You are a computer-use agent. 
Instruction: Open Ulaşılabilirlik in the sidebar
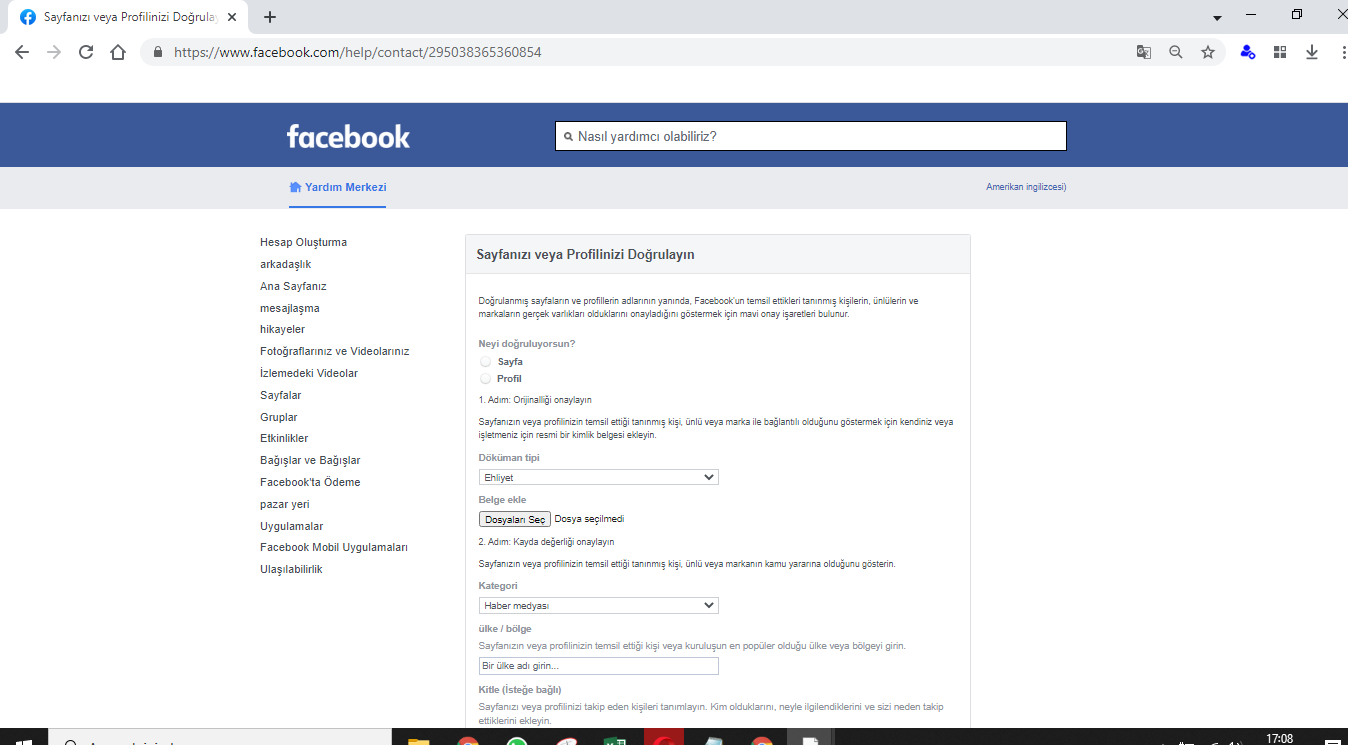(x=291, y=569)
